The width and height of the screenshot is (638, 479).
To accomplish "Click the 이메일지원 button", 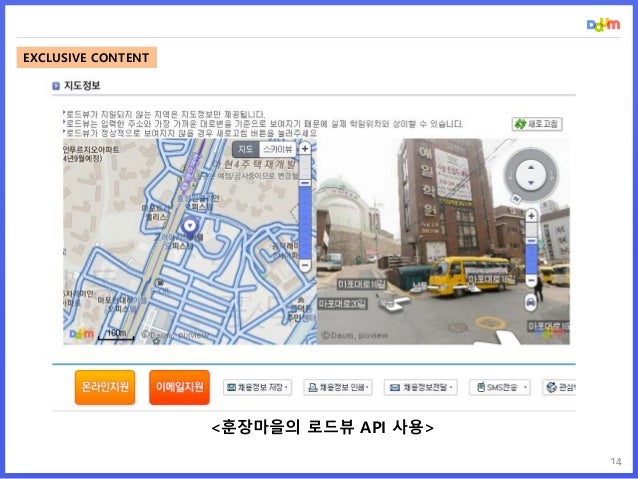I will [x=179, y=387].
